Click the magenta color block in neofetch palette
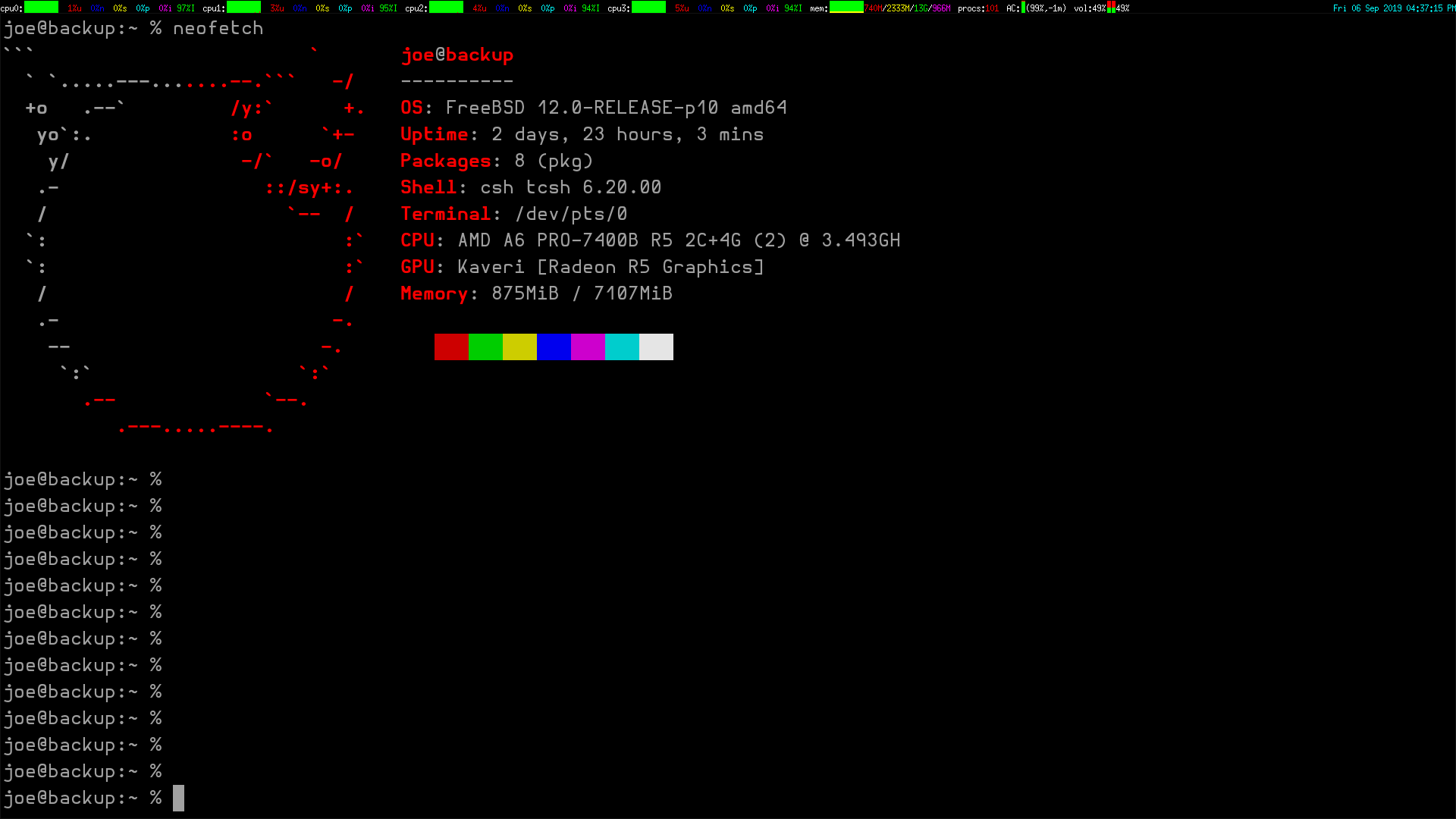 point(588,347)
